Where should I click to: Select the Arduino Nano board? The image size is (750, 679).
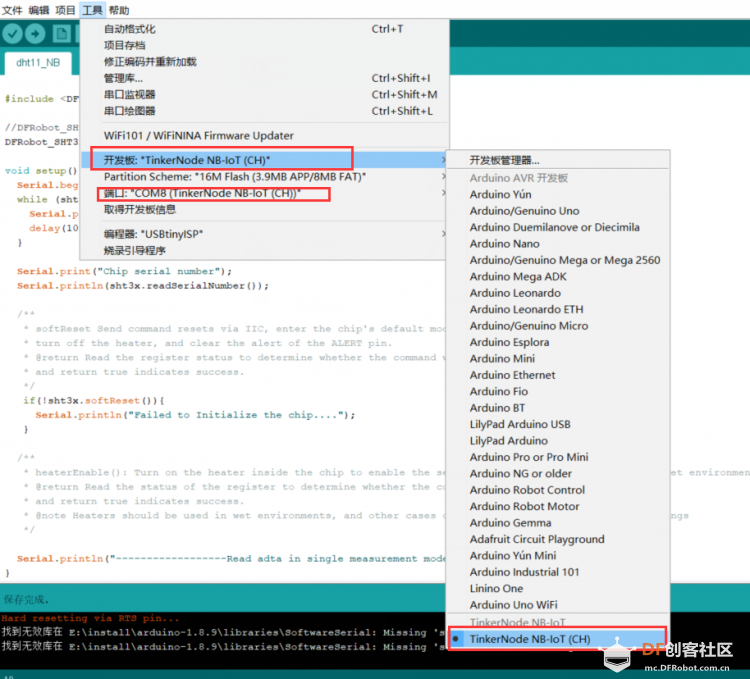click(558, 244)
